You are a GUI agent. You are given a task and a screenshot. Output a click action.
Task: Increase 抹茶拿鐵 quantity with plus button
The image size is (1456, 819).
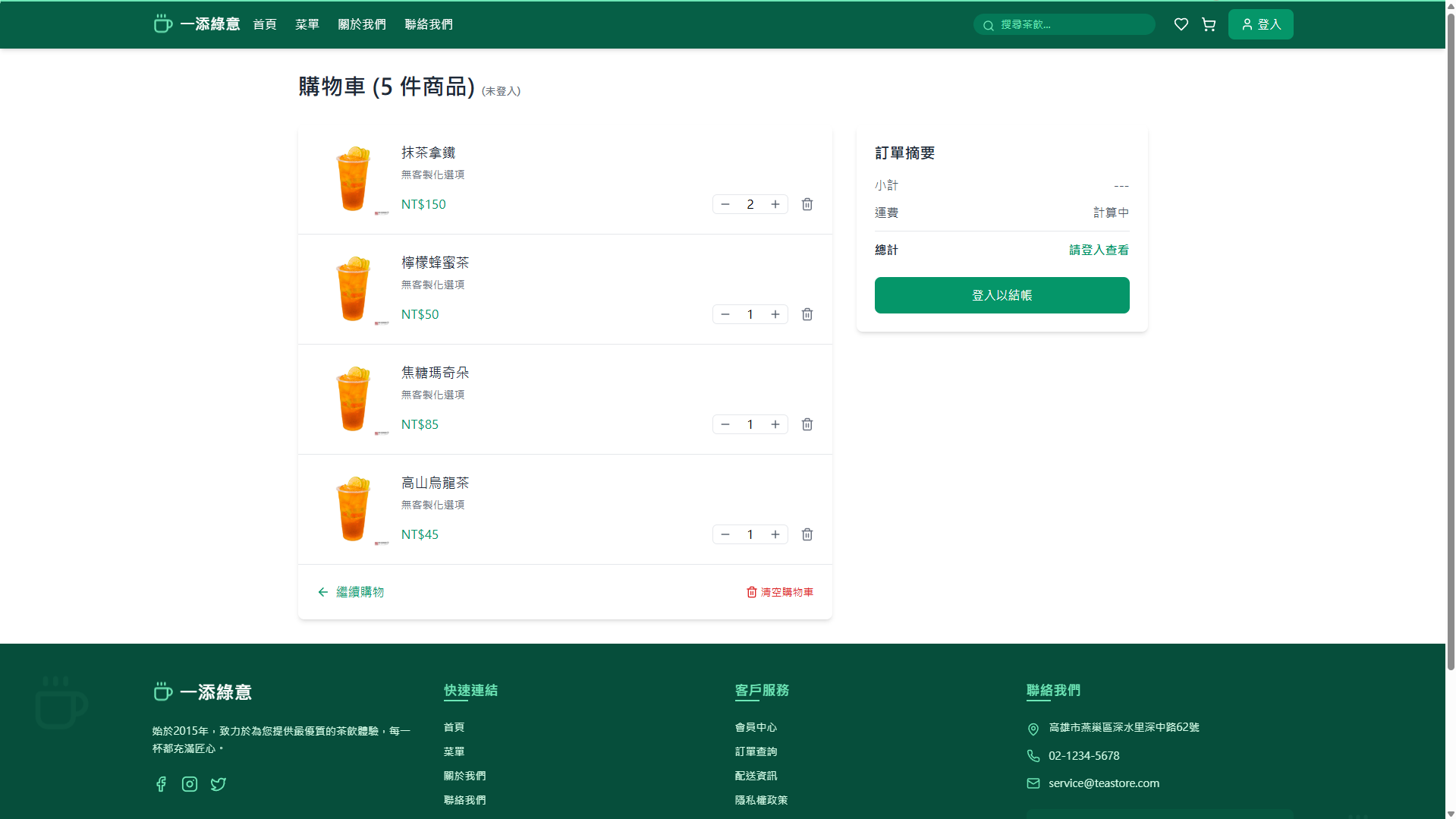coord(775,204)
